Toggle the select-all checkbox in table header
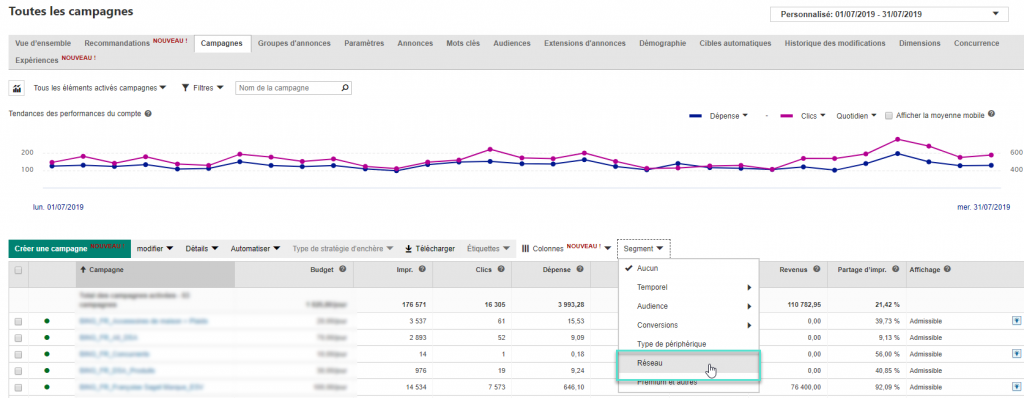This screenshot has width=1024, height=398. (x=18, y=270)
